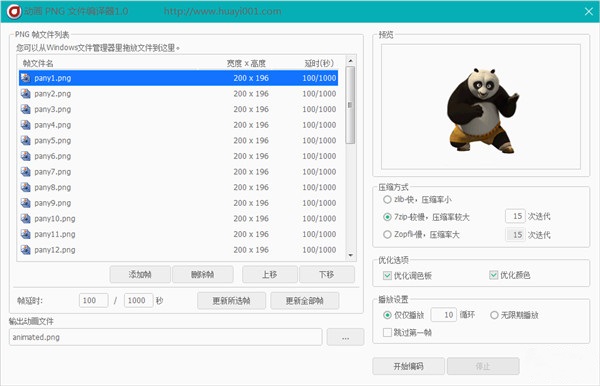This screenshot has width=600, height=386.
Task: Click the file icon beside pany1.png
Action: coord(26,78)
